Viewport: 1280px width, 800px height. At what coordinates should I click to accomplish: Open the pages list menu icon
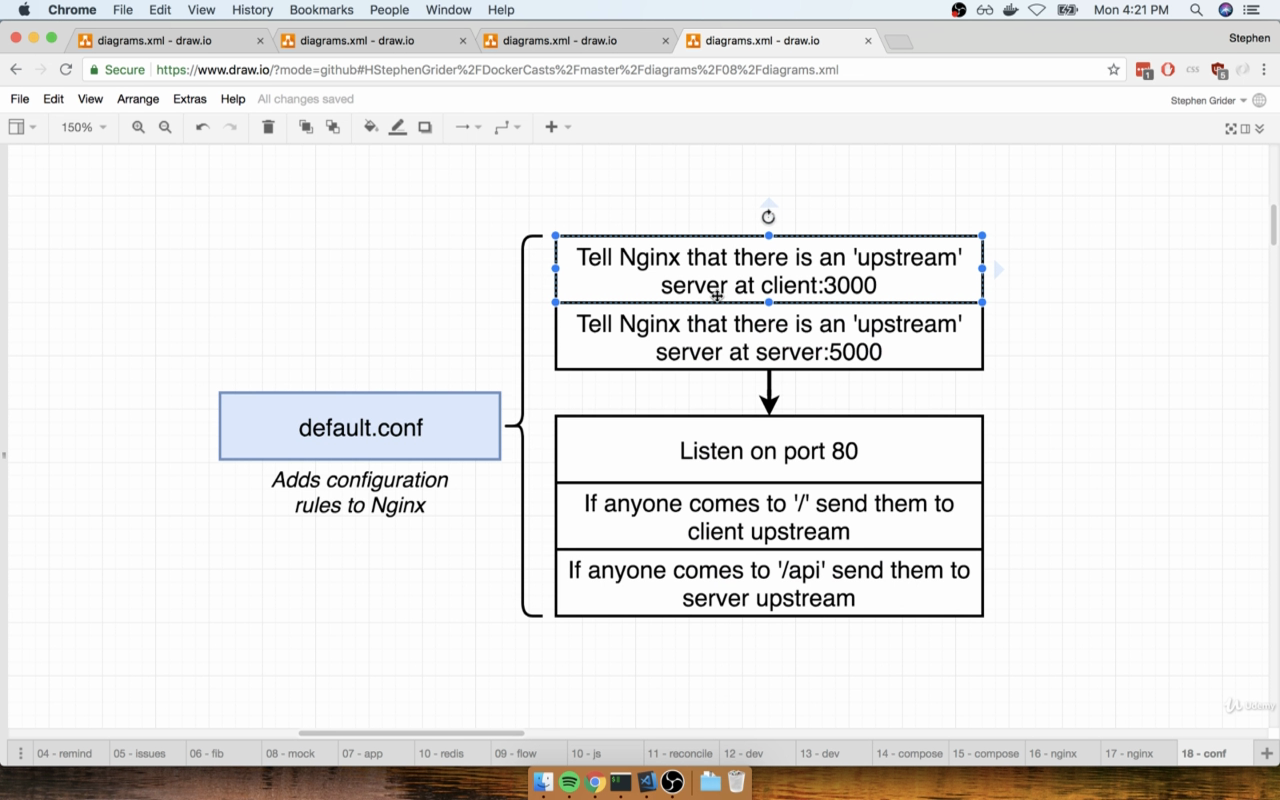(19, 753)
